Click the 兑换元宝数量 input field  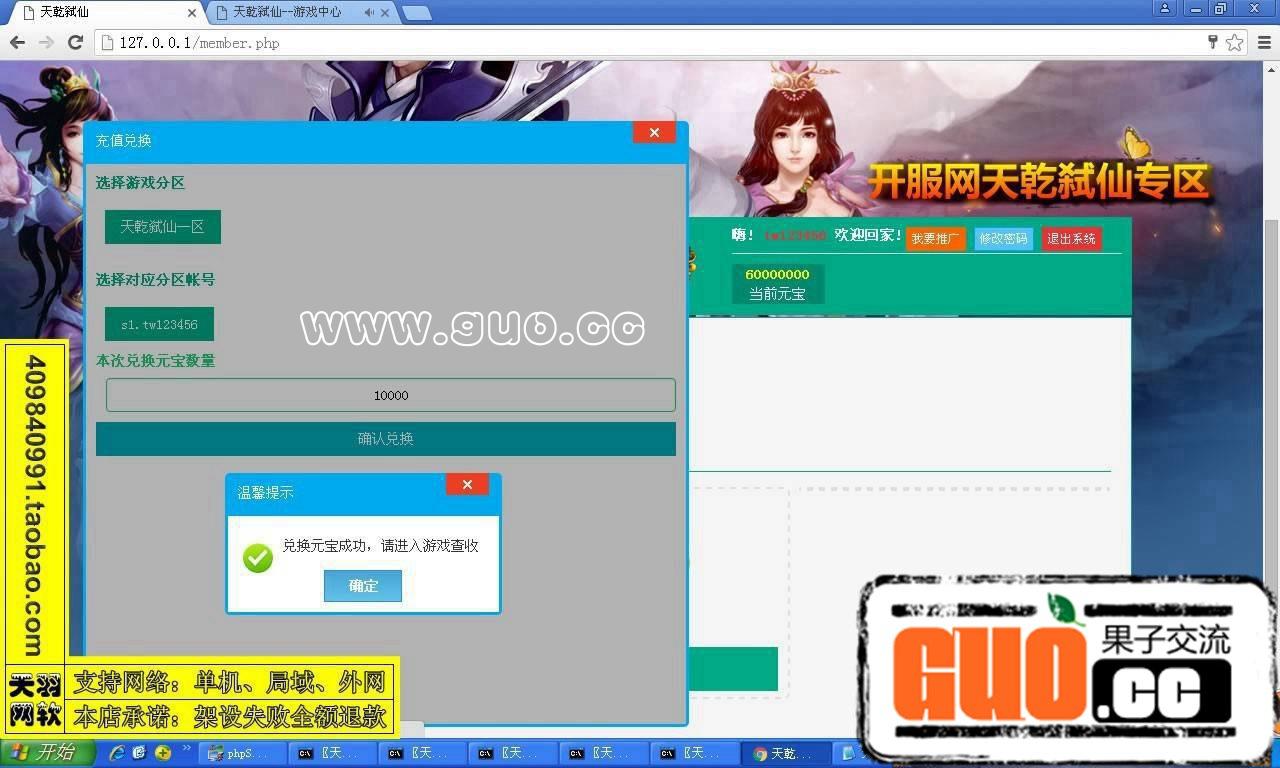(390, 395)
